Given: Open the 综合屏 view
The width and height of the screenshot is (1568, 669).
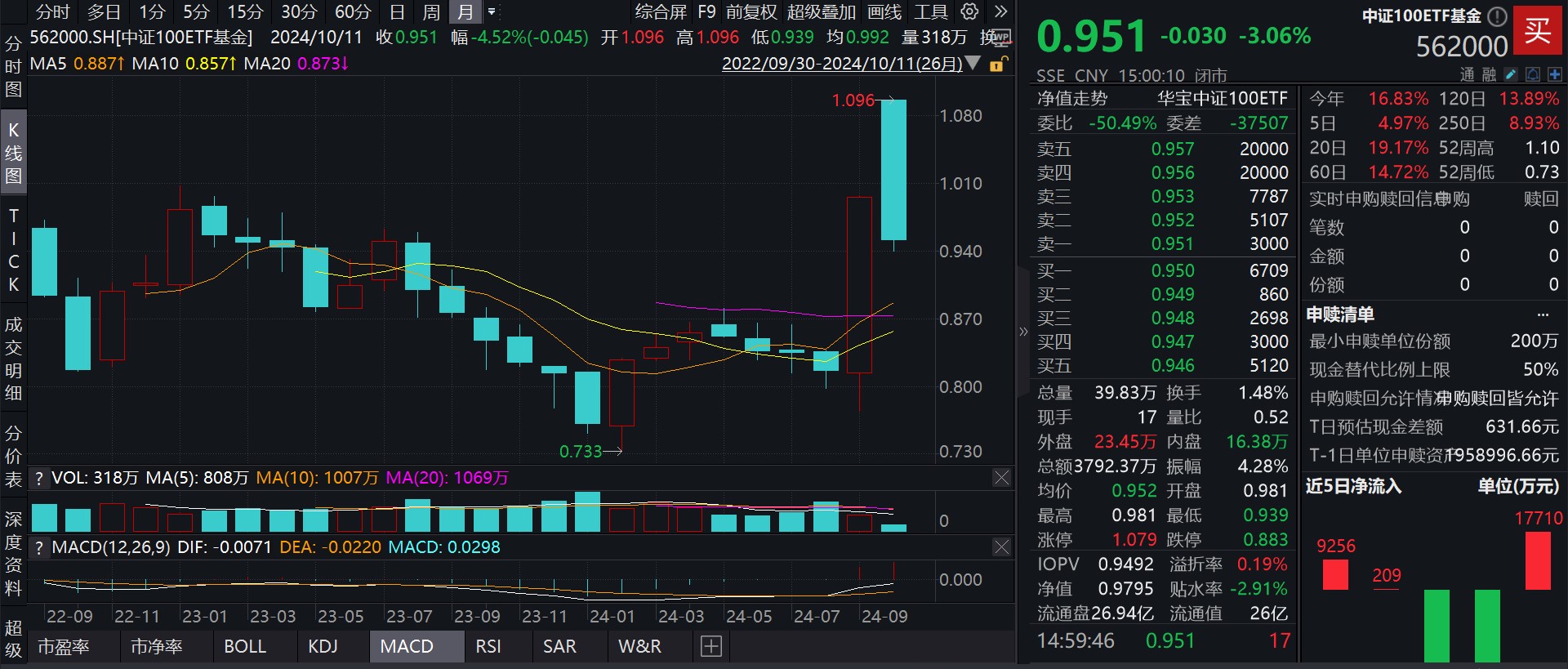Looking at the screenshot, I should pyautogui.click(x=661, y=12).
